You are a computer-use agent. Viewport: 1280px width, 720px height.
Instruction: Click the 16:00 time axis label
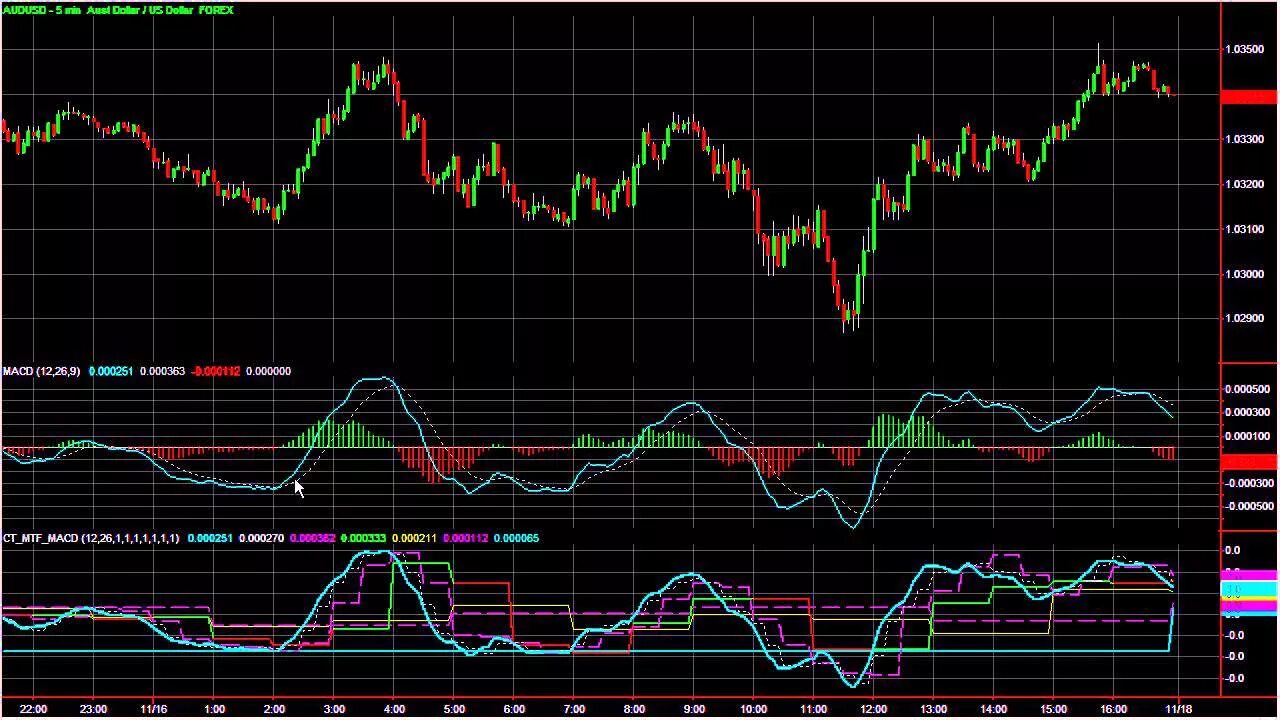[1113, 709]
